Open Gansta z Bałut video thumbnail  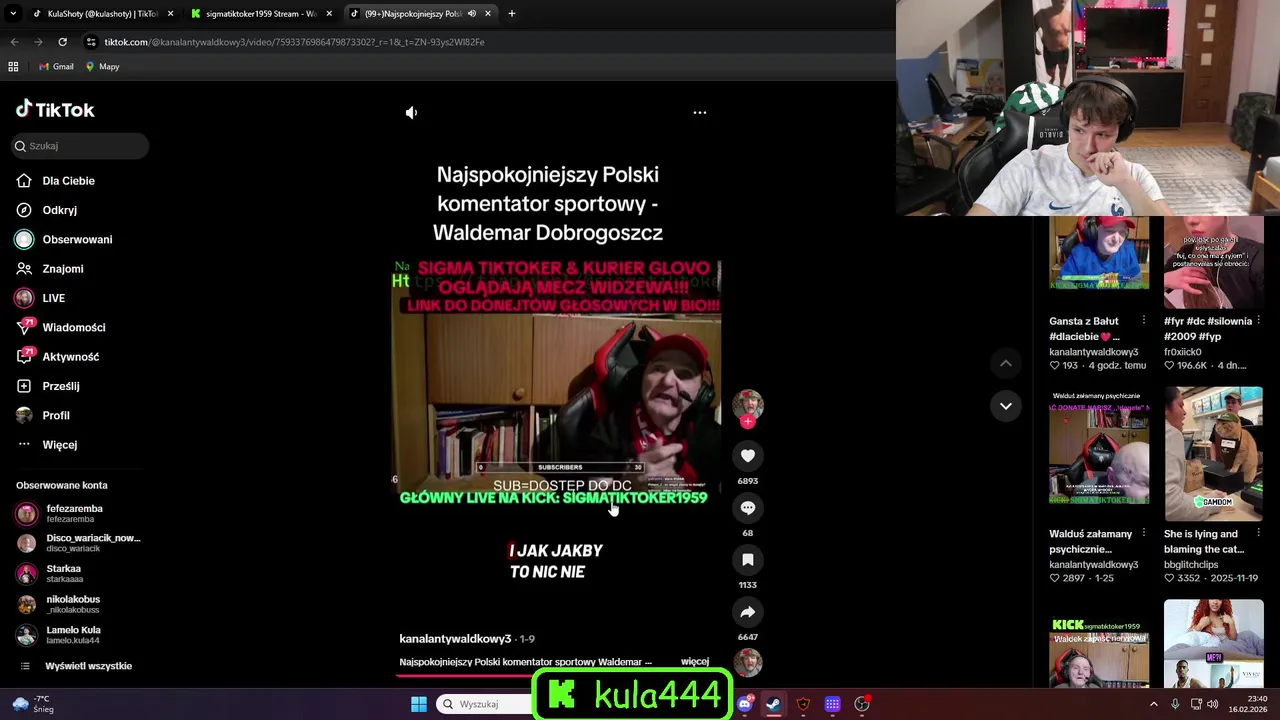point(1099,253)
